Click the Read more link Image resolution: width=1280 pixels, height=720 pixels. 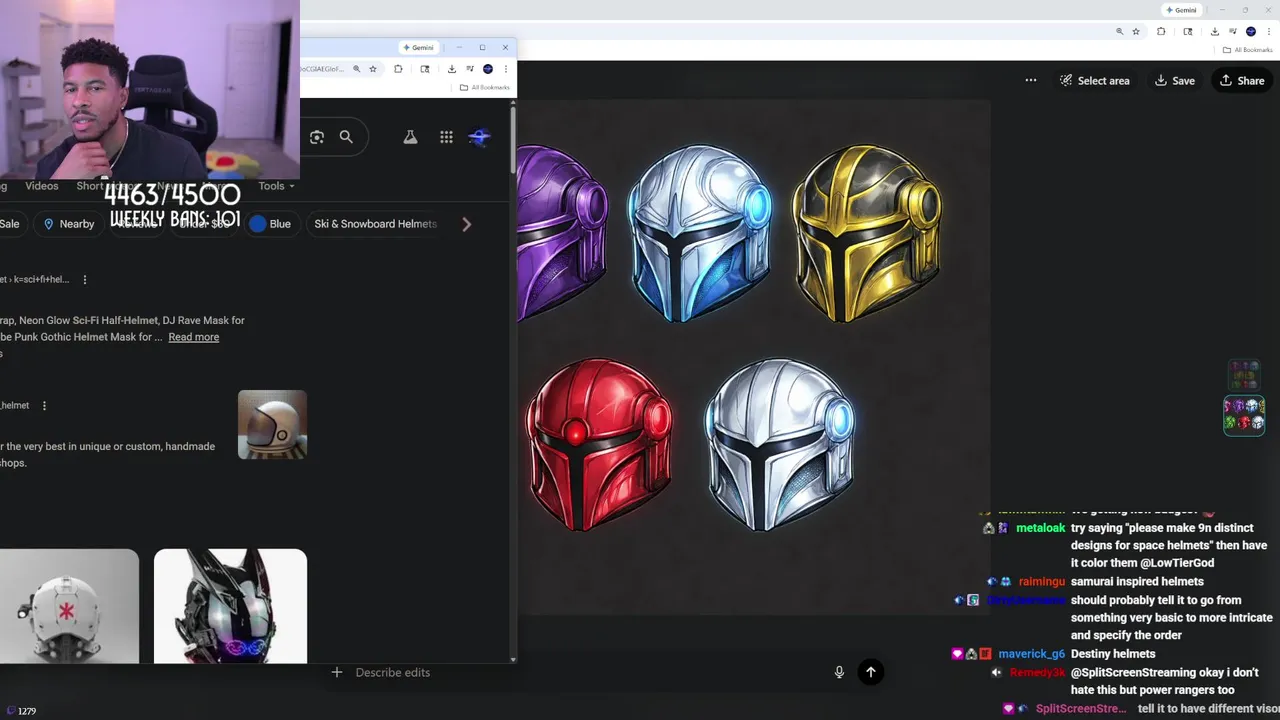tap(194, 337)
